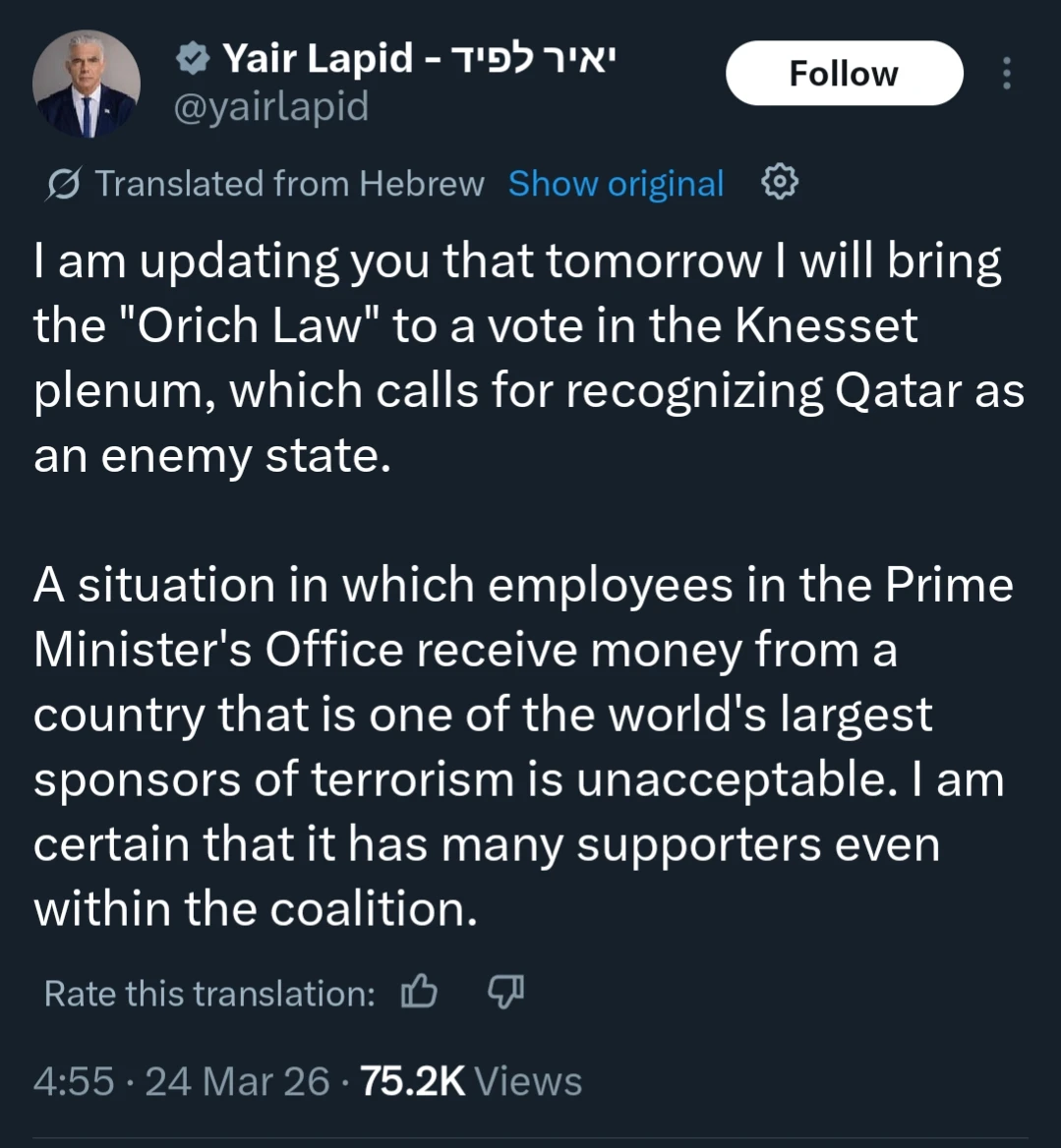
Task: Click the '24 Mar 26' post date
Action: [237, 1081]
